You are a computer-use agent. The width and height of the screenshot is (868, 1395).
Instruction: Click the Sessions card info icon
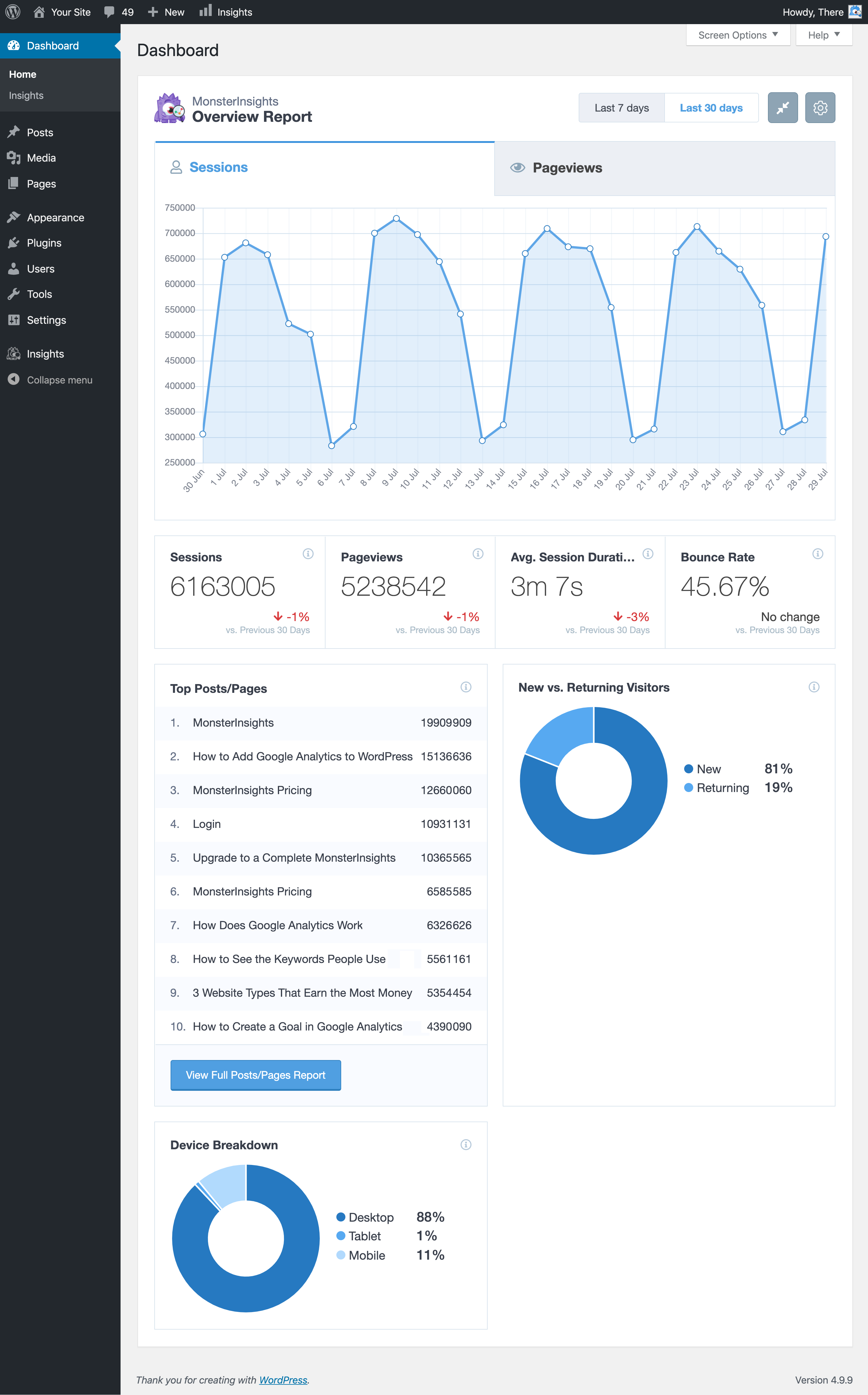pyautogui.click(x=308, y=554)
